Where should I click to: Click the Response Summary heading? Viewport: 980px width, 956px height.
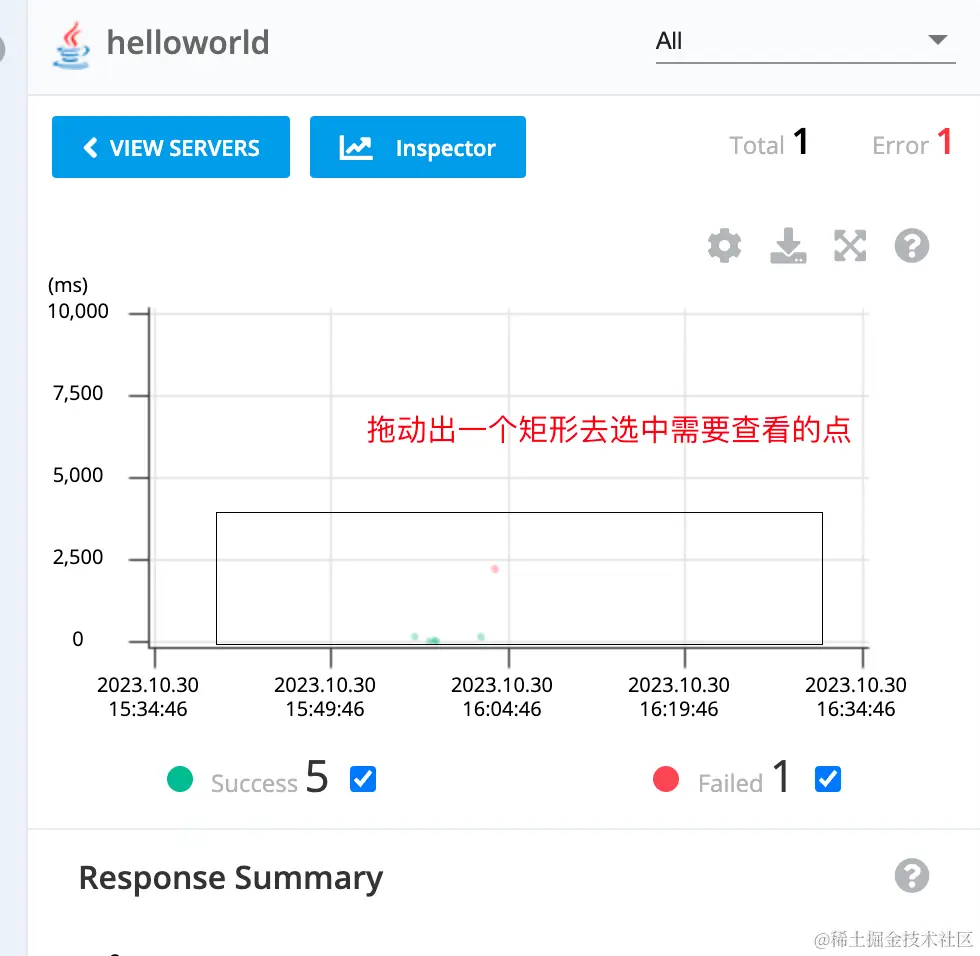231,878
